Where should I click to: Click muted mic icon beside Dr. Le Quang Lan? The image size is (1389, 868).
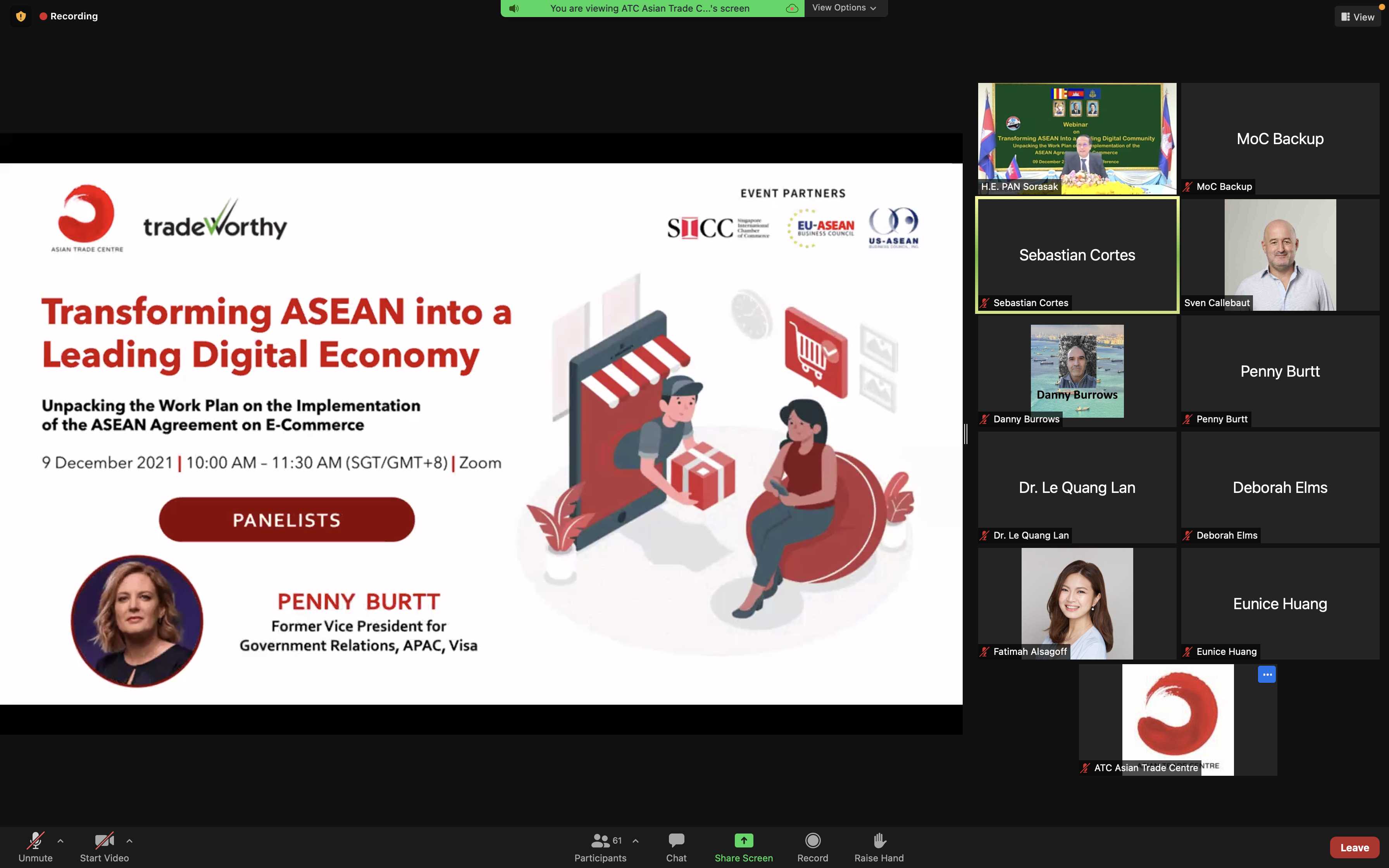click(x=984, y=536)
